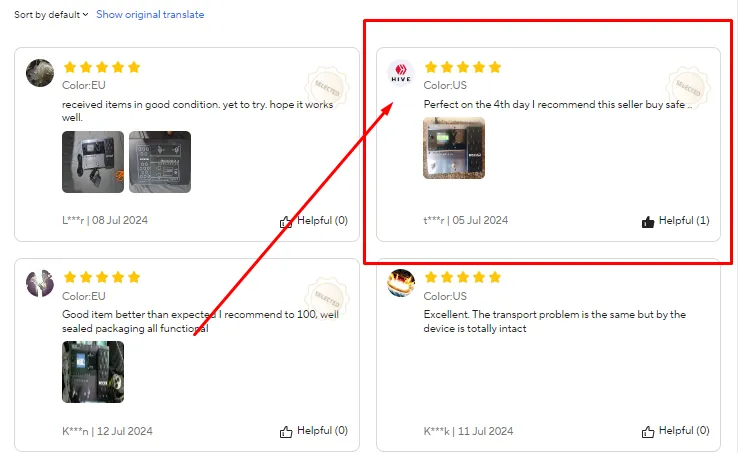The width and height of the screenshot is (738, 467).
Task: Open first photo in L***r's review
Action: pyautogui.click(x=93, y=162)
